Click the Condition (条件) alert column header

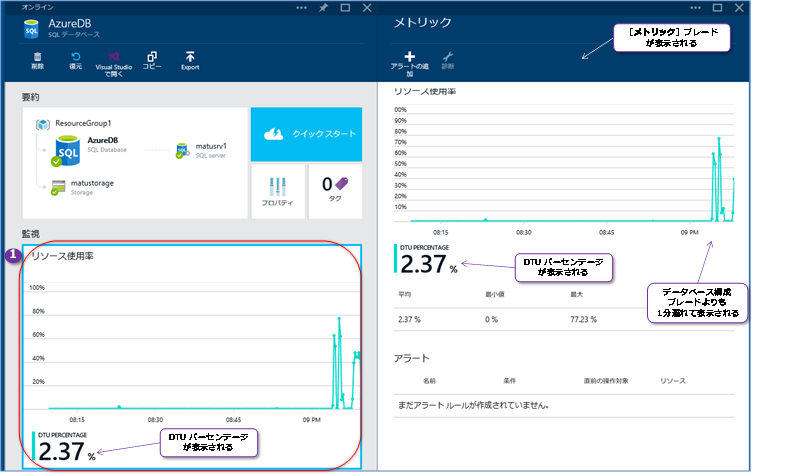pyautogui.click(x=510, y=381)
